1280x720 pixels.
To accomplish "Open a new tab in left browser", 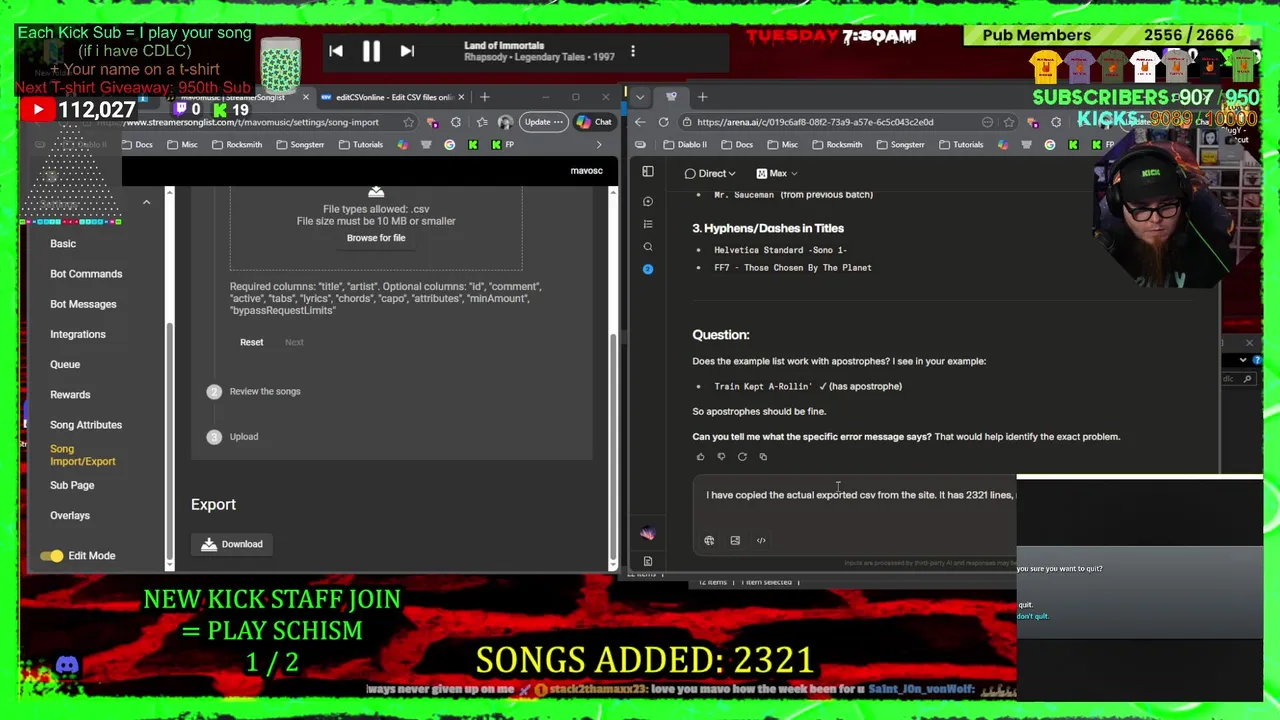I will click(x=485, y=97).
